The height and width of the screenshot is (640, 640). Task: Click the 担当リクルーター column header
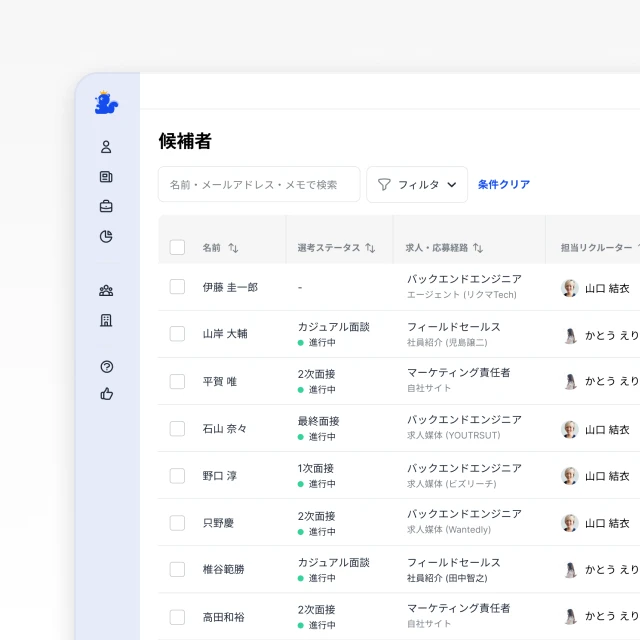(x=596, y=248)
